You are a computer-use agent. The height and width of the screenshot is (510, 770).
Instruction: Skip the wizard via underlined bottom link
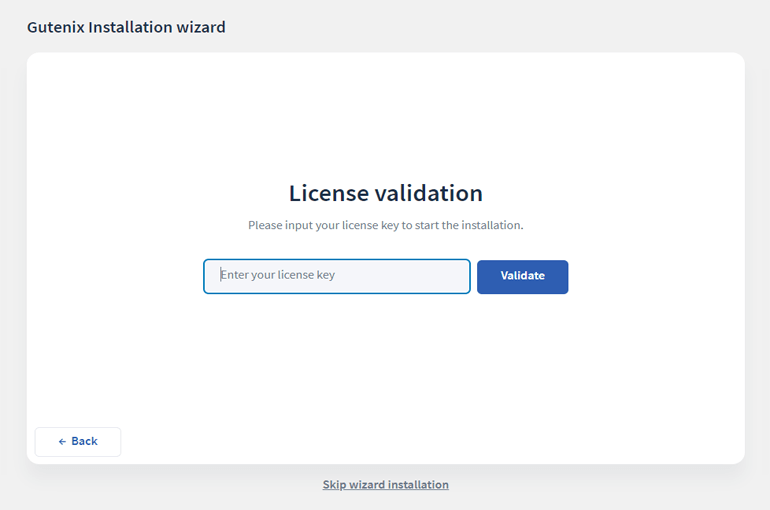click(385, 484)
